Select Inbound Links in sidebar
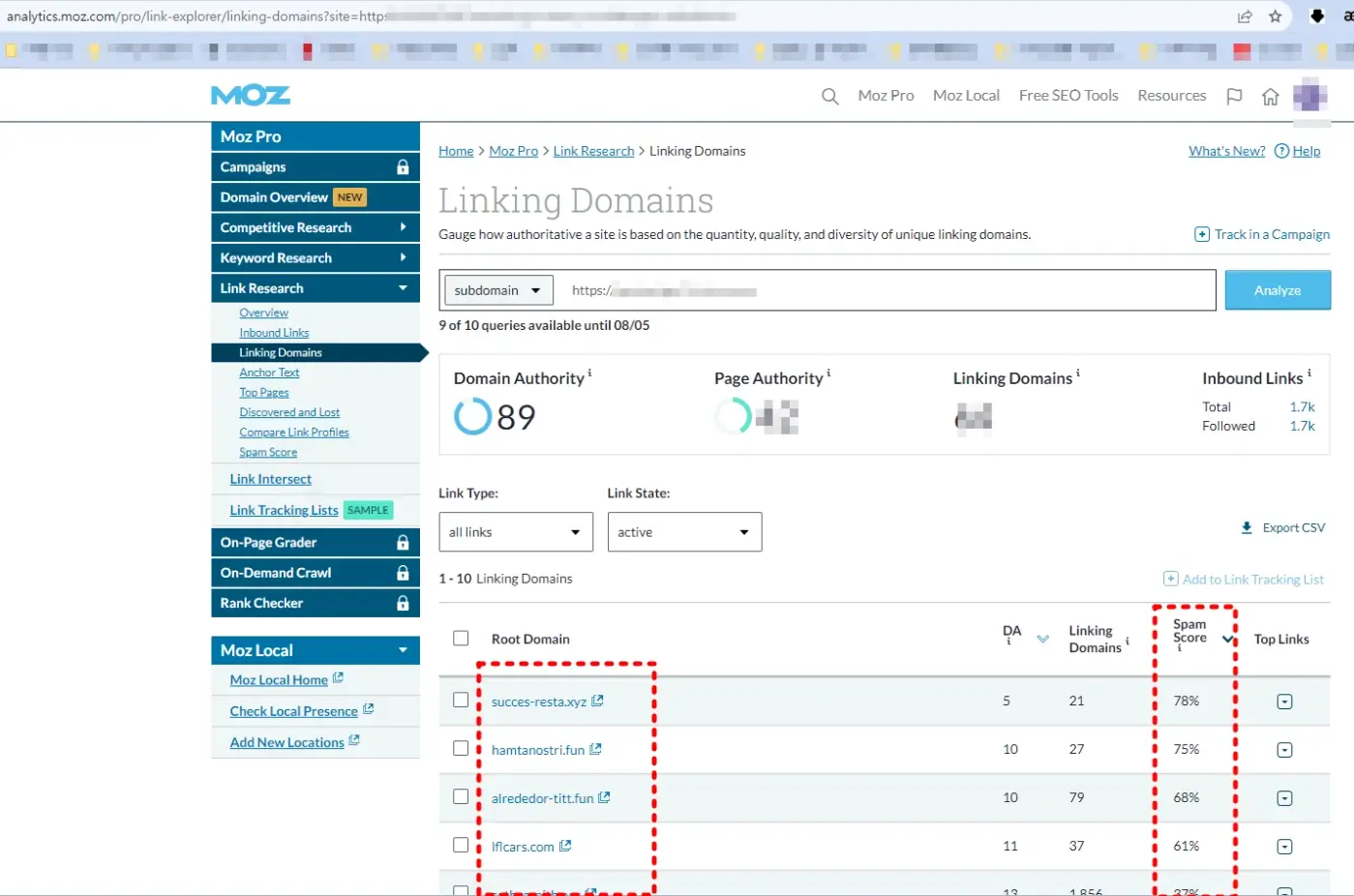The height and width of the screenshot is (896, 1354). 274,333
